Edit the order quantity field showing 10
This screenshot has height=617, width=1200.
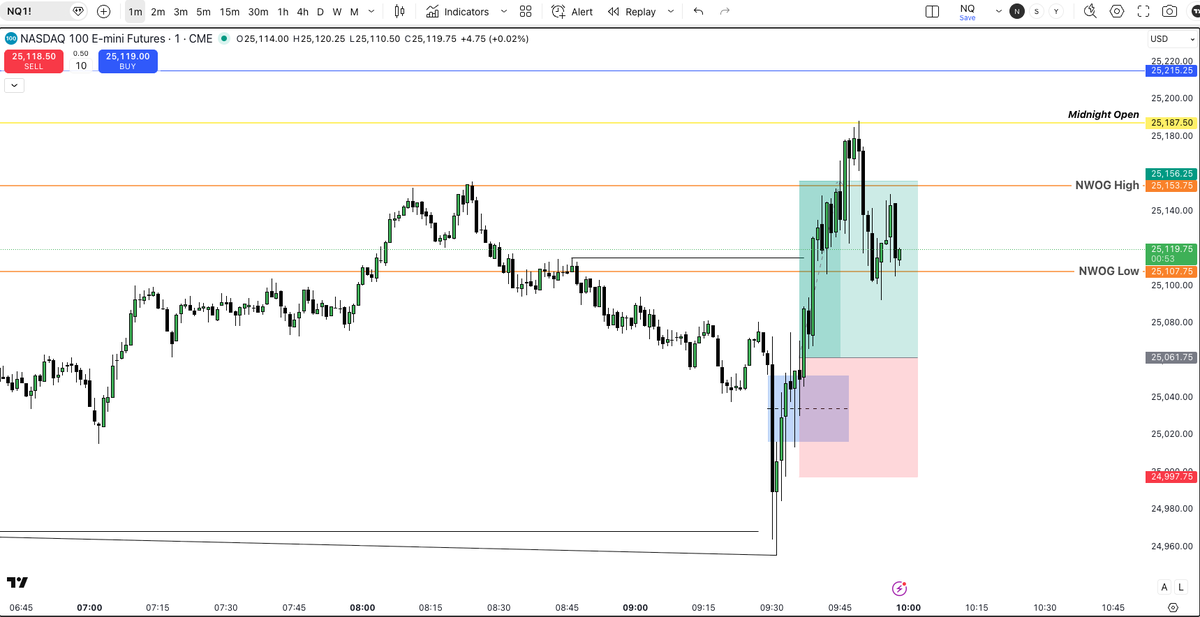(x=81, y=66)
